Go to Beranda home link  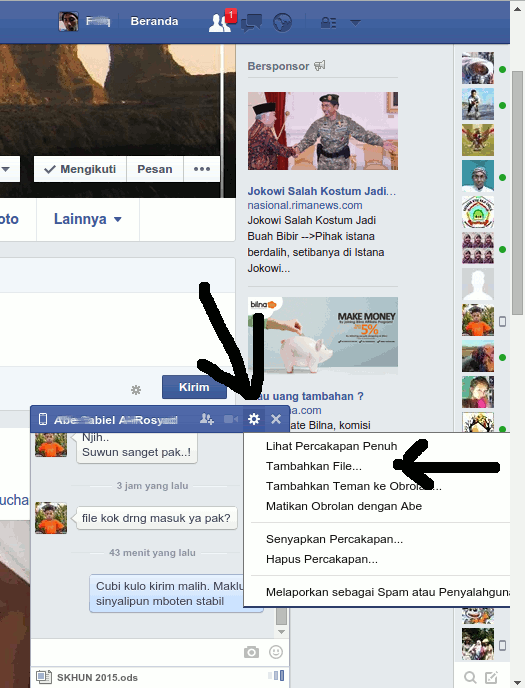[154, 22]
